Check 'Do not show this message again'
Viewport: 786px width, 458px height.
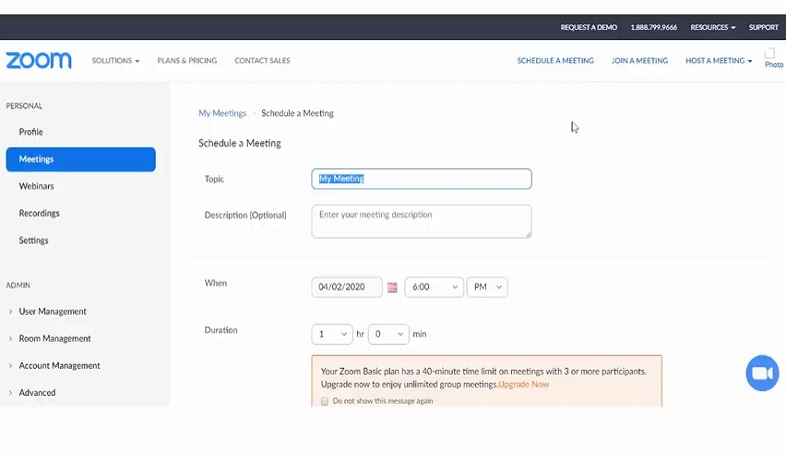(325, 401)
